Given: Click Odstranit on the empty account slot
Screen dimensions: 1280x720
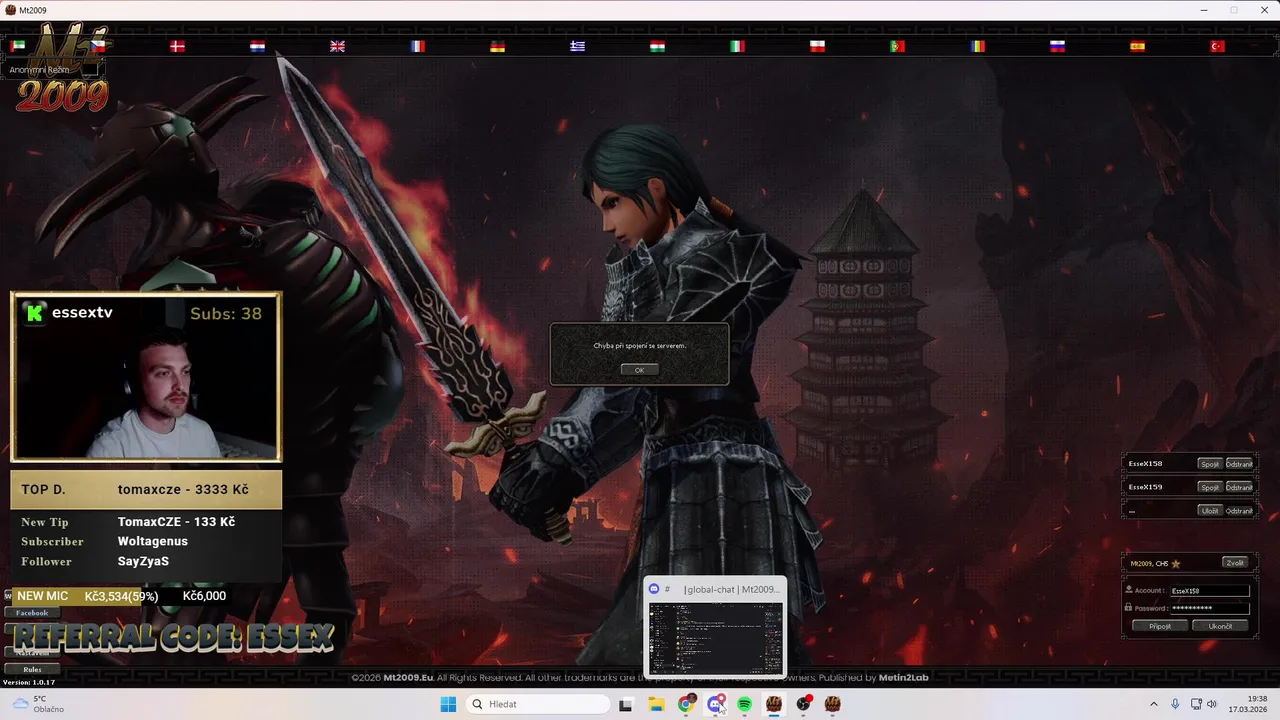Looking at the screenshot, I should pyautogui.click(x=1239, y=510).
